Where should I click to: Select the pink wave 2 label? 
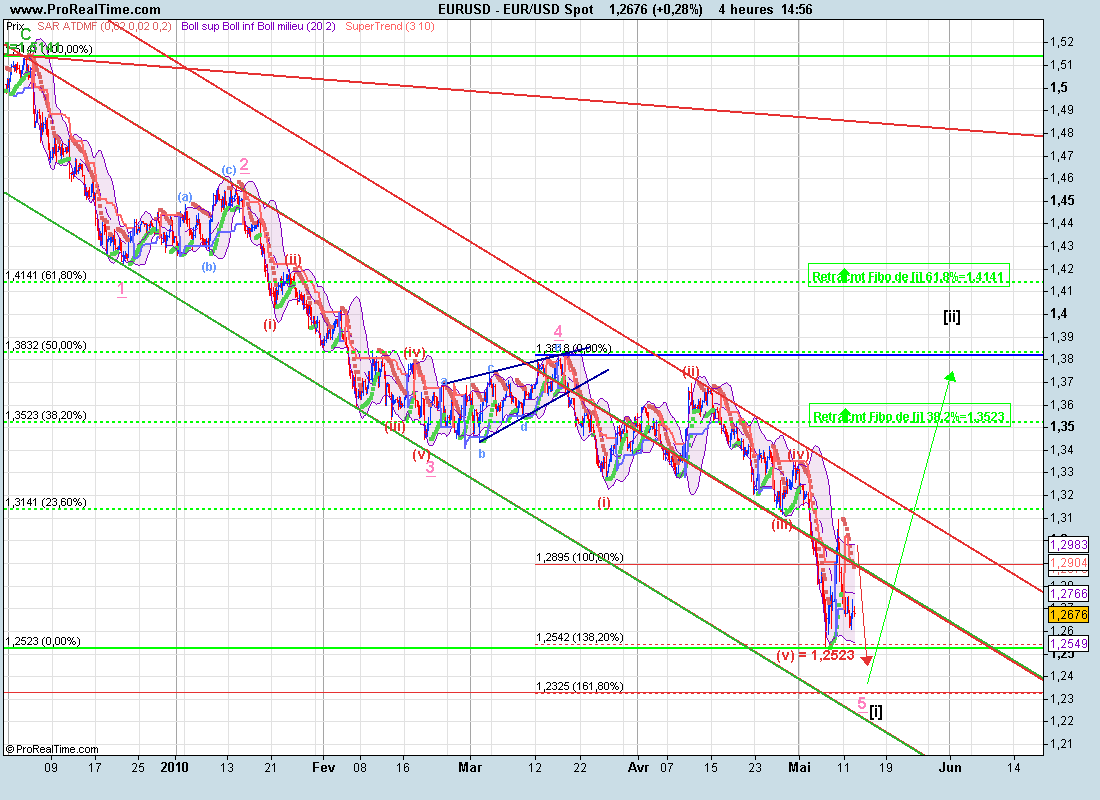(243, 166)
